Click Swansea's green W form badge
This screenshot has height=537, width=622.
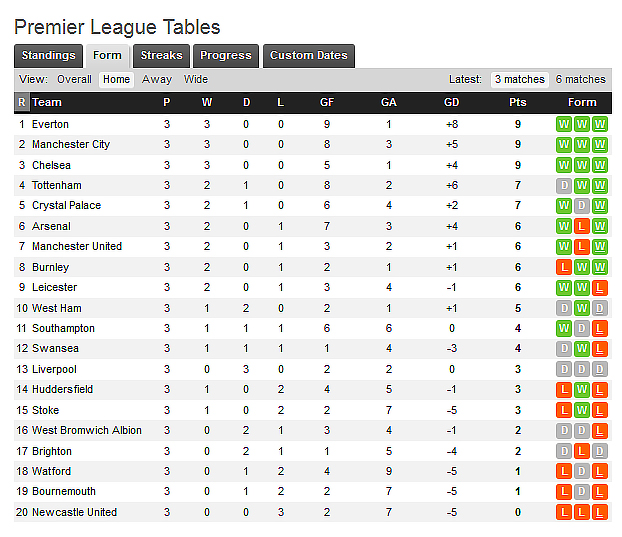click(x=582, y=349)
